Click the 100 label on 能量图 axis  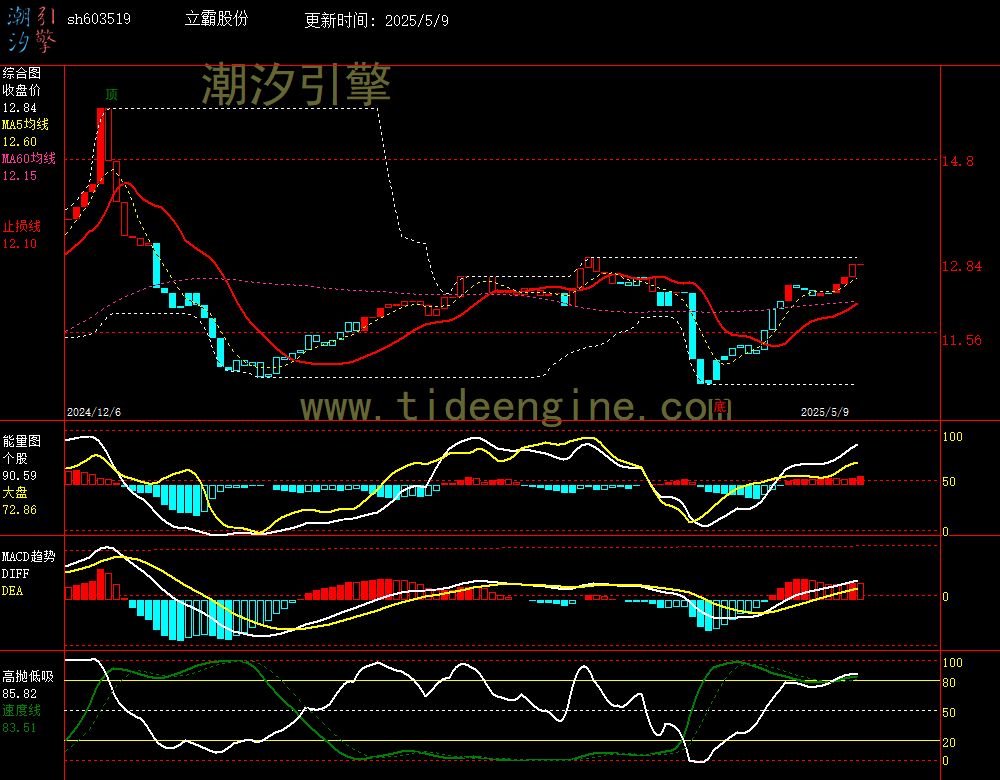tap(952, 437)
